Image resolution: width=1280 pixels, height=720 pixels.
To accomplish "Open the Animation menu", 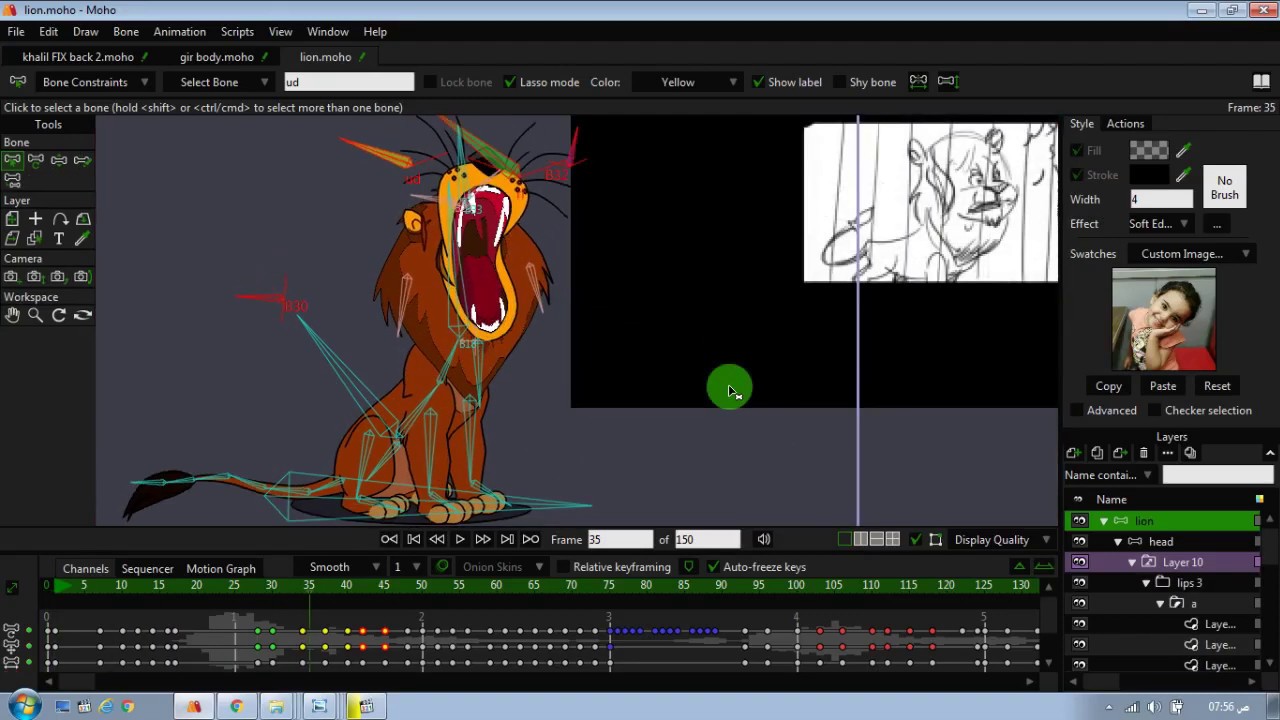I will click(x=179, y=32).
